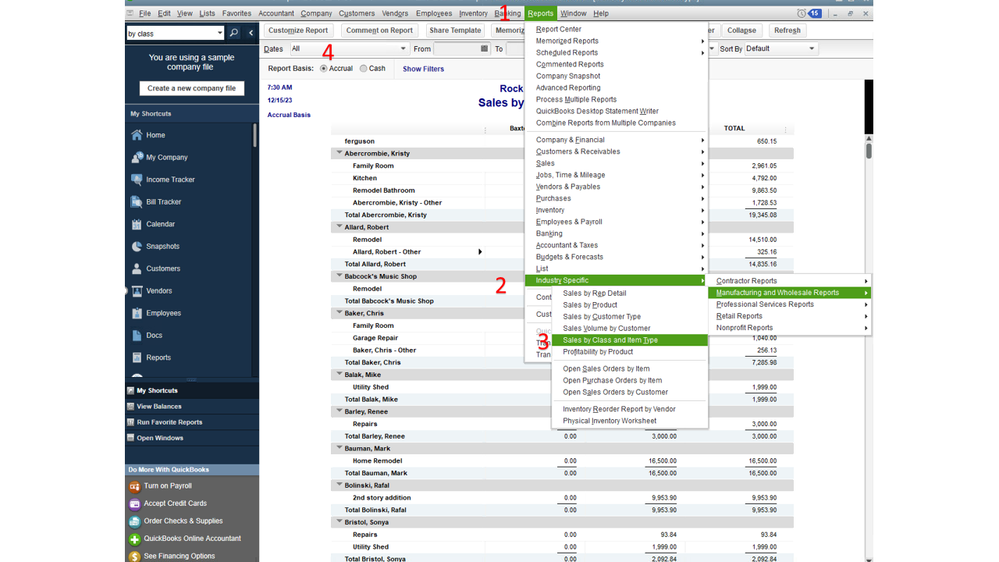
Task: Open the Reports shortcut icon in sidebar
Action: click(136, 357)
